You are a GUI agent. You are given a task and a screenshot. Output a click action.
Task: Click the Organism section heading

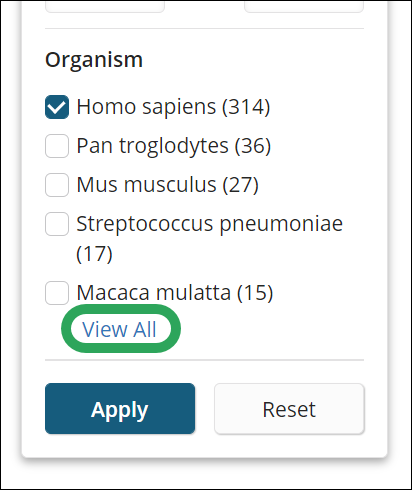(94, 60)
